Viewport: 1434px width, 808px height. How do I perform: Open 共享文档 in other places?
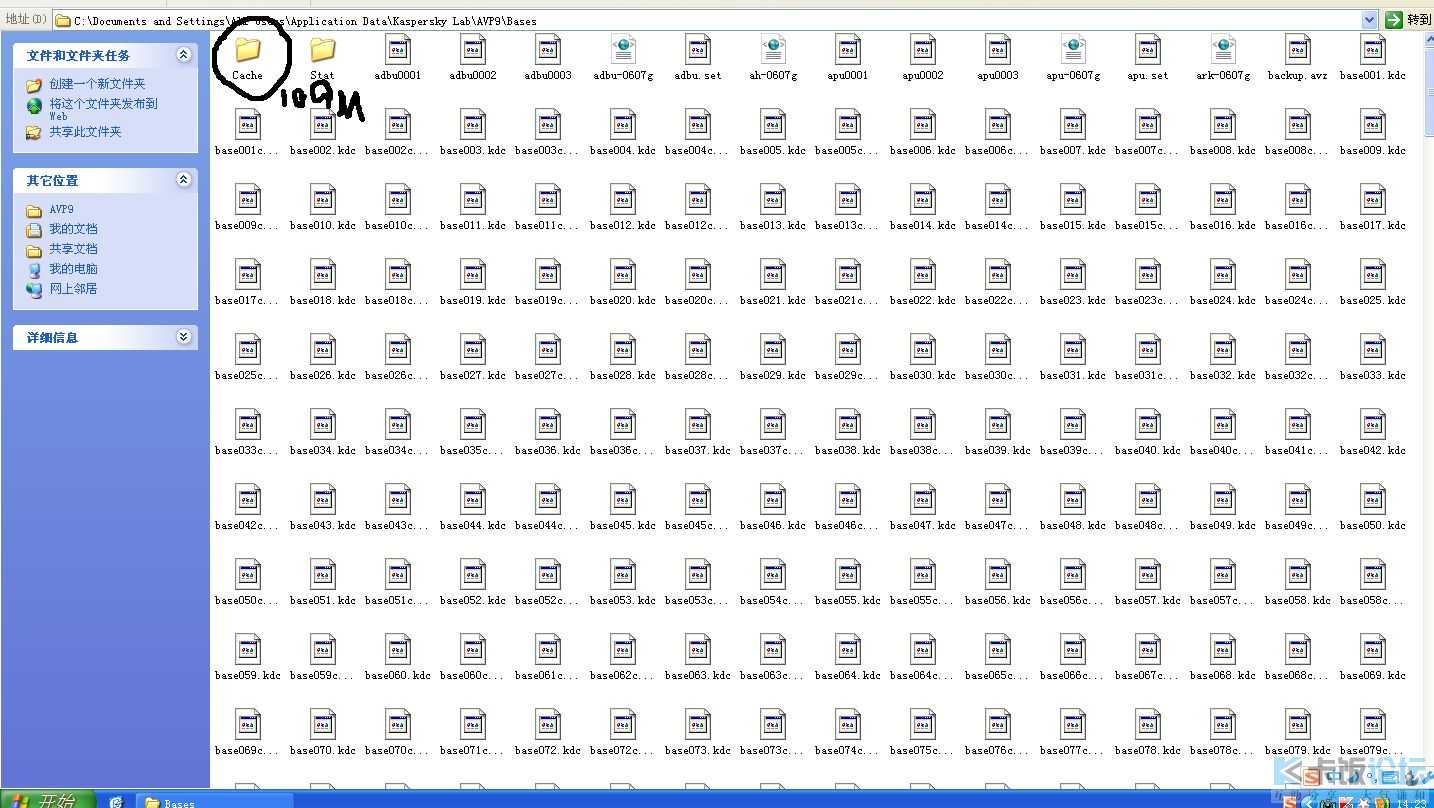pyautogui.click(x=73, y=249)
